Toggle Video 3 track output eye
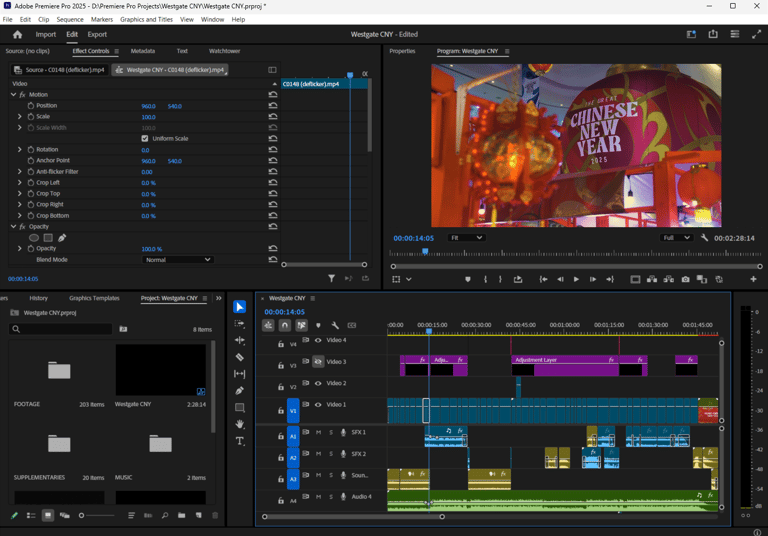The height and width of the screenshot is (536, 768). click(x=318, y=362)
